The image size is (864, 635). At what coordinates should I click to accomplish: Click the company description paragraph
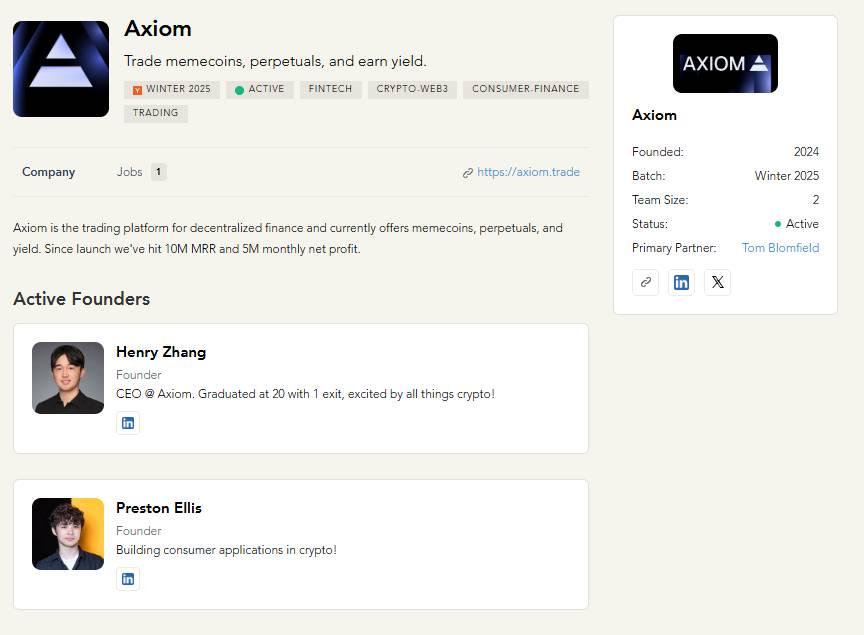[x=288, y=238]
